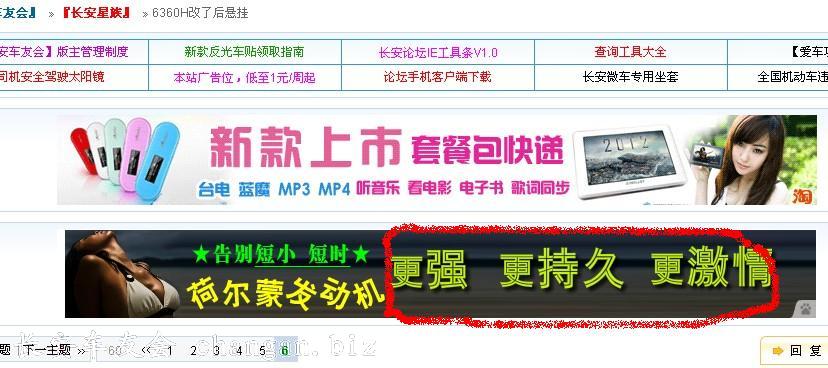Click the arrow icon on 回复 button
828x368 pixels.
pos(777,351)
